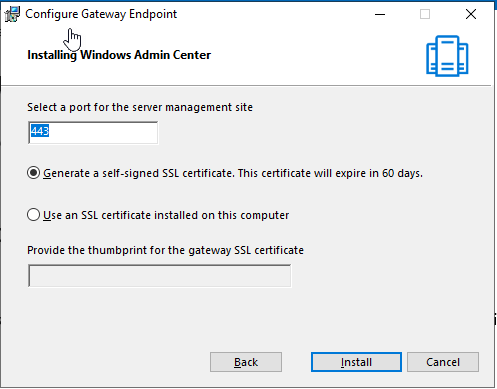Screen dimensions: 497x389
Task: Cancel the Windows Admin Center setup
Action: click(443, 362)
